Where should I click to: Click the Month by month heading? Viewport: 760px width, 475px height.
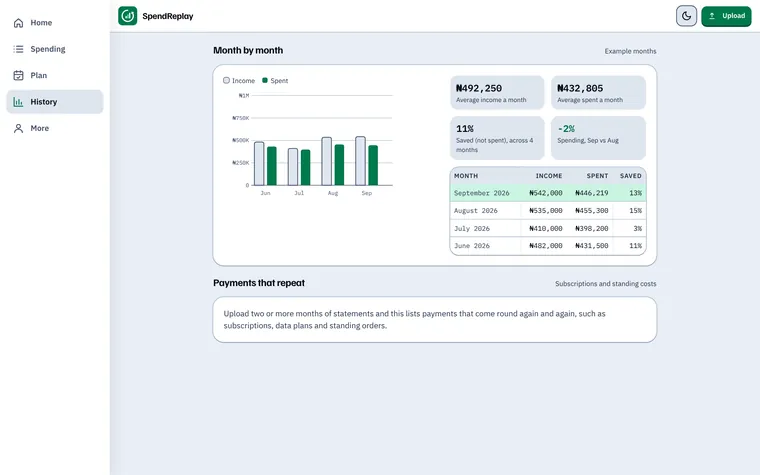tap(248, 50)
